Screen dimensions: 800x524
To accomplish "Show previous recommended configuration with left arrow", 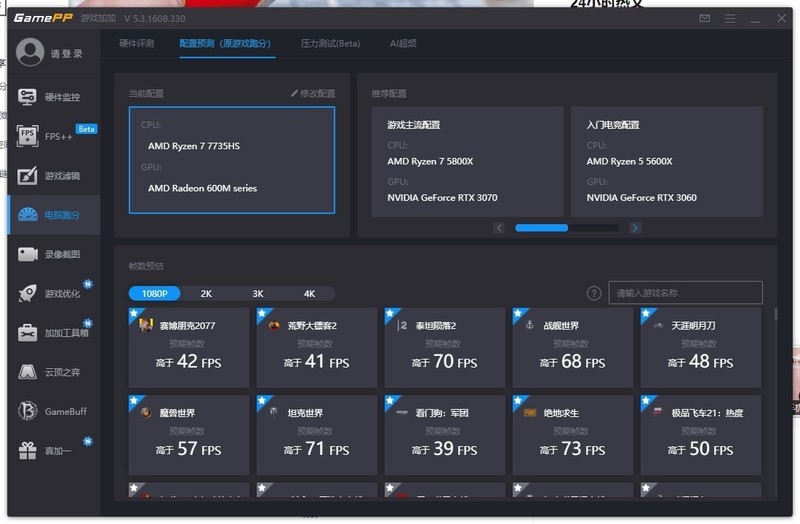I will coord(499,228).
